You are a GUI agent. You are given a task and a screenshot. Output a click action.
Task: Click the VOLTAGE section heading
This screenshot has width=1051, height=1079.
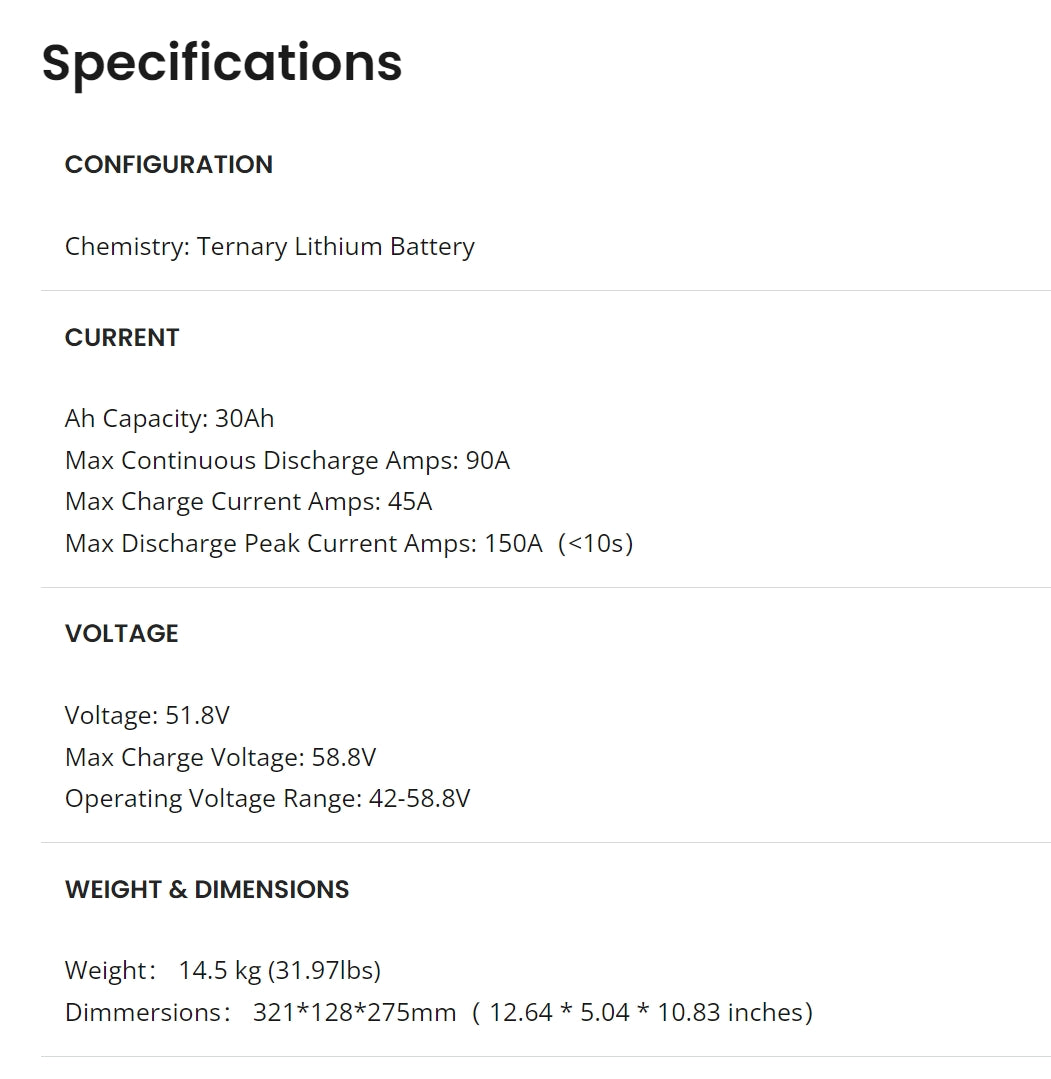tap(121, 634)
